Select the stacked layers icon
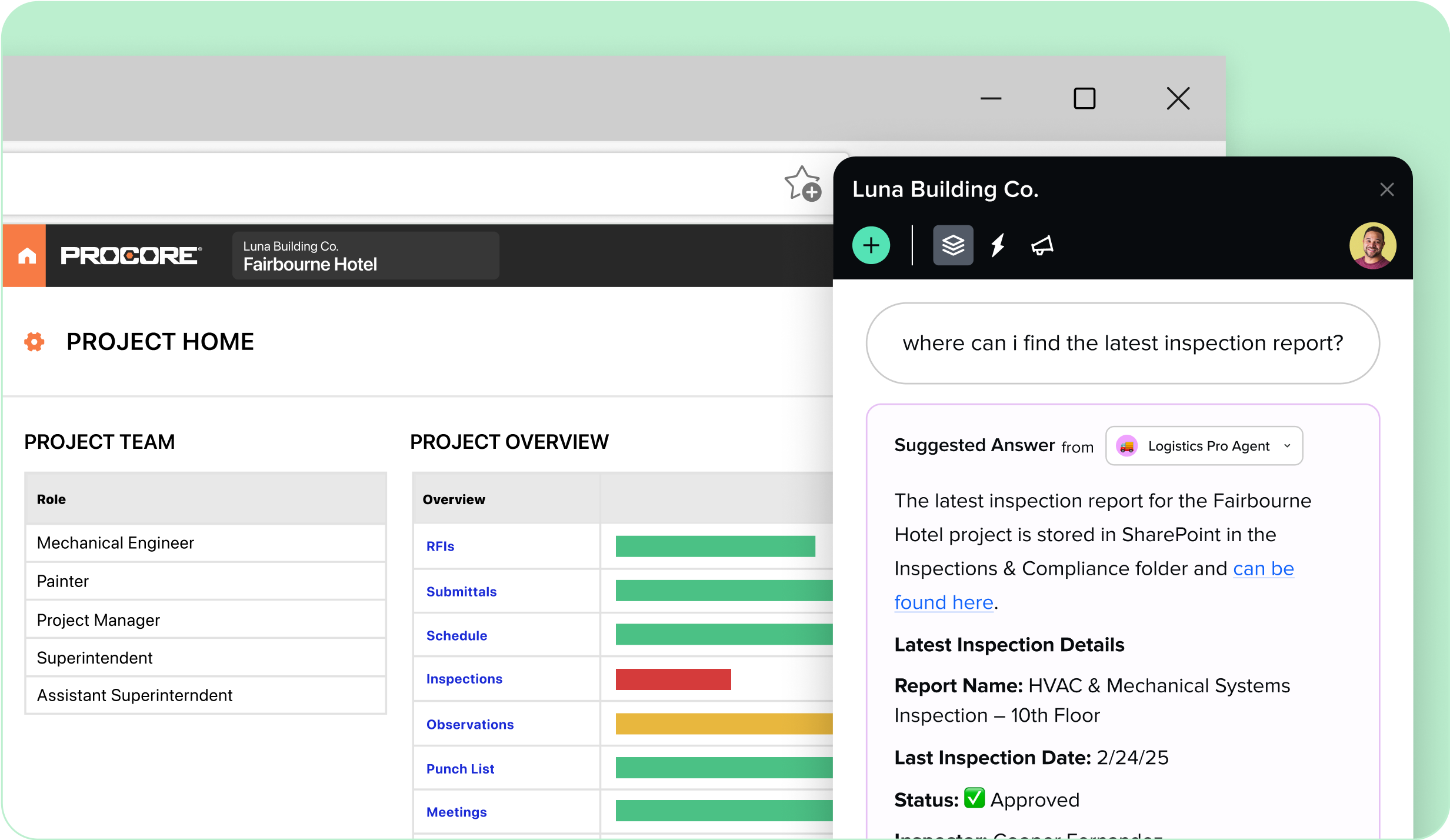The image size is (1450, 840). click(x=952, y=245)
